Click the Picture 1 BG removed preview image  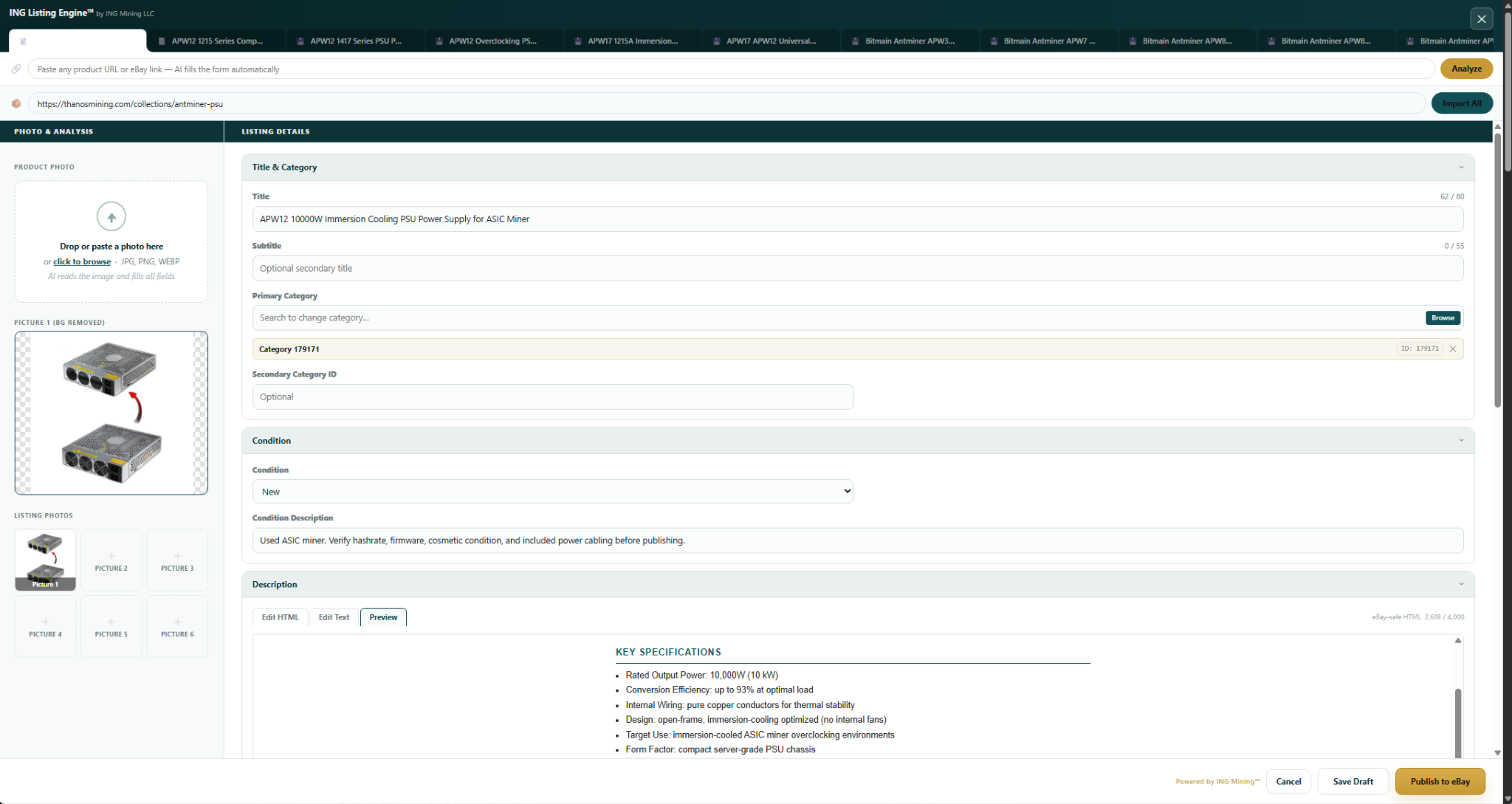[x=111, y=413]
